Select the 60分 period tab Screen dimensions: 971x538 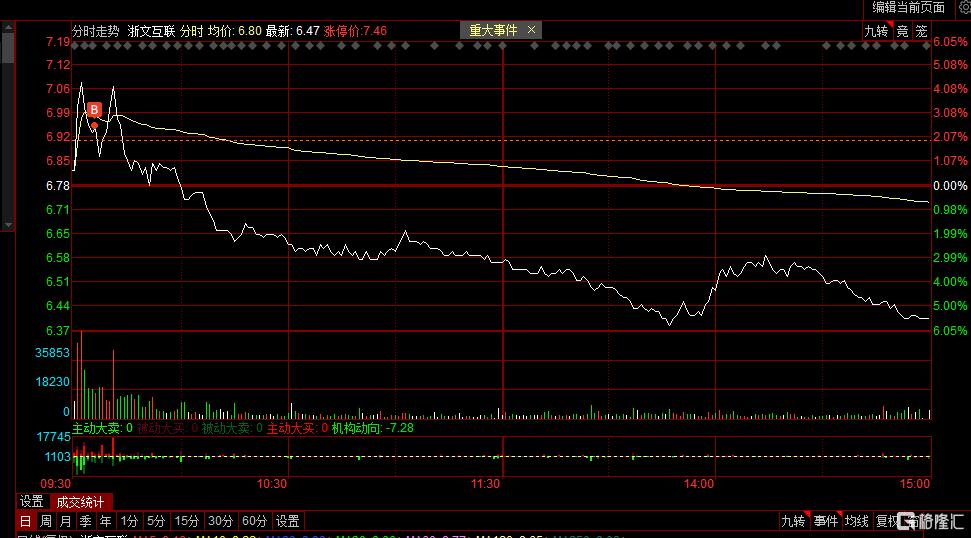[x=254, y=521]
